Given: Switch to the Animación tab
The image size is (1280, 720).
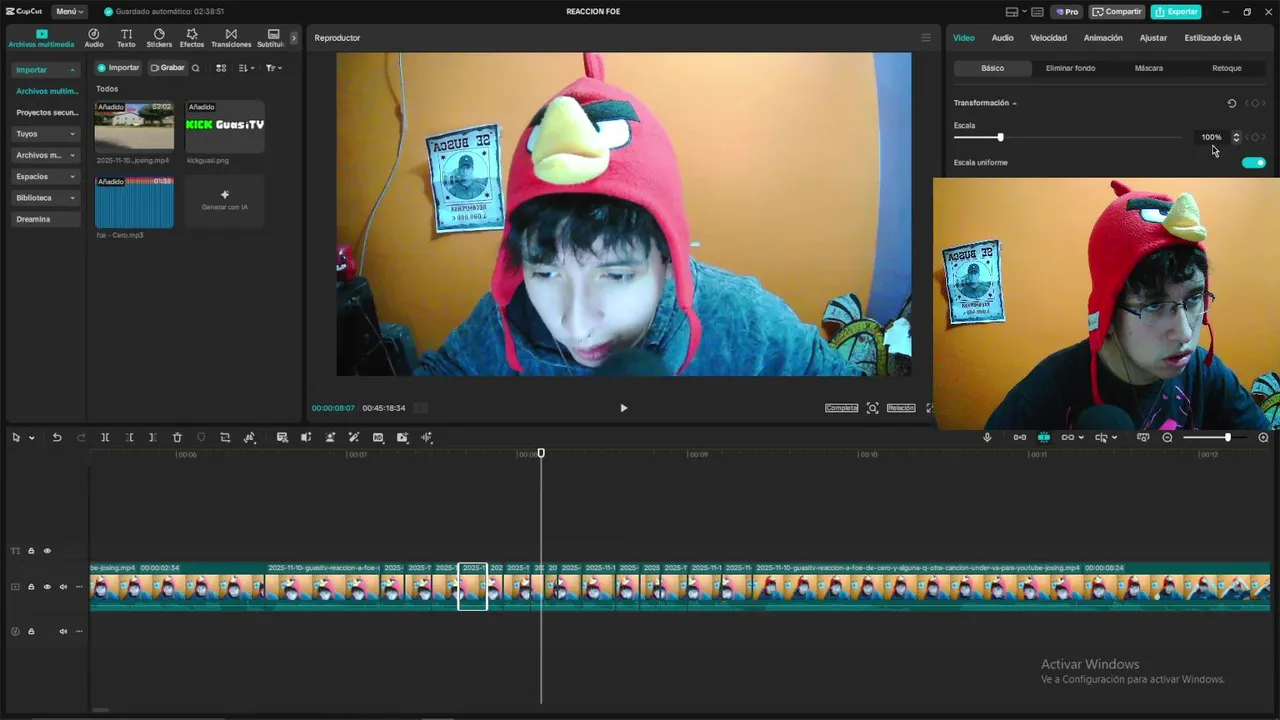Looking at the screenshot, I should pos(1103,38).
